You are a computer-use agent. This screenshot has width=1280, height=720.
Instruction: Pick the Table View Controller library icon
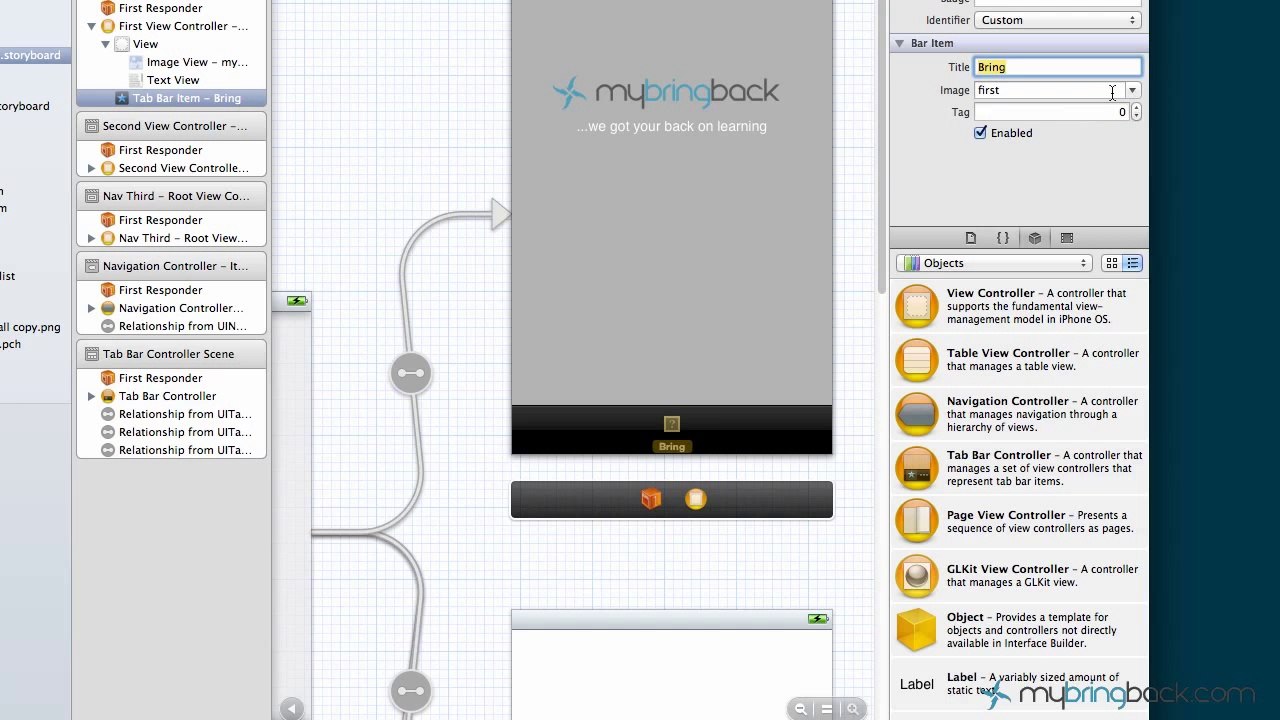(x=917, y=360)
